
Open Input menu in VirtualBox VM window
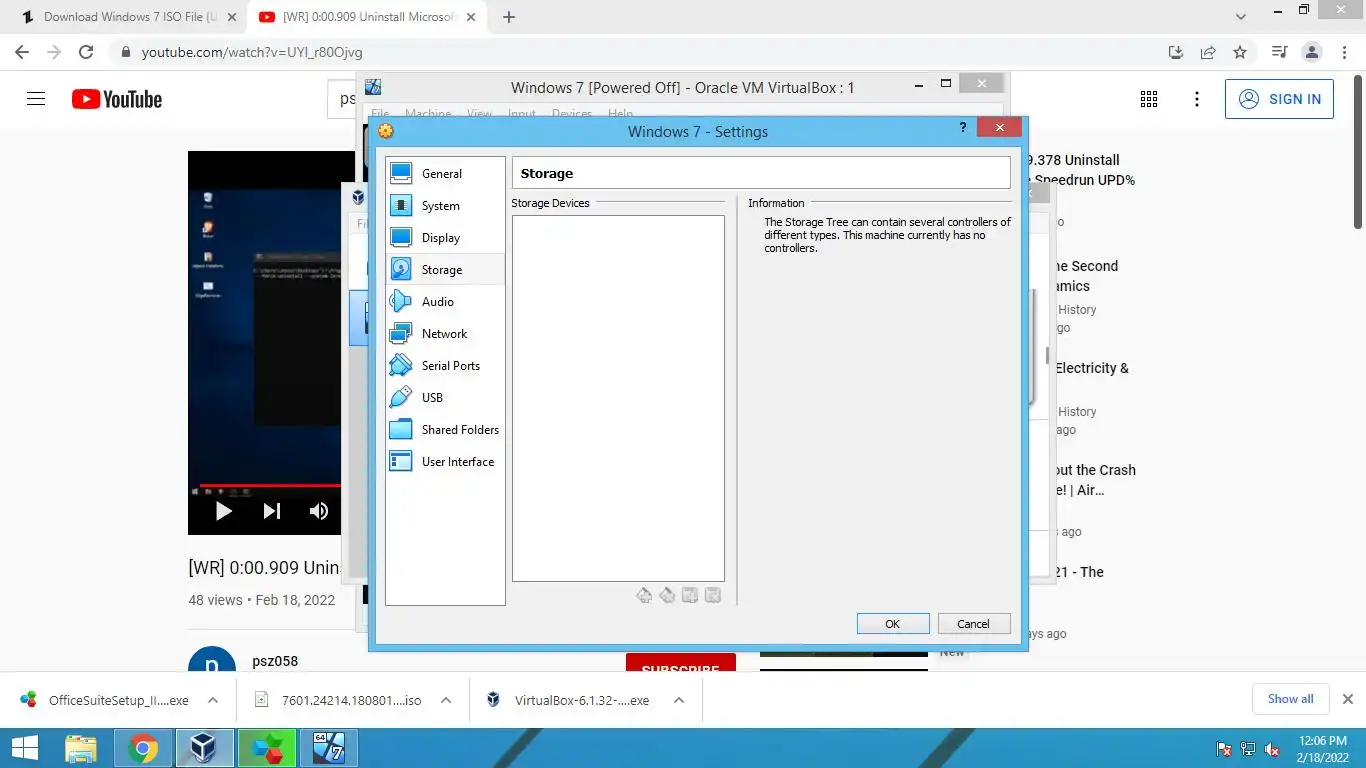pos(522,114)
